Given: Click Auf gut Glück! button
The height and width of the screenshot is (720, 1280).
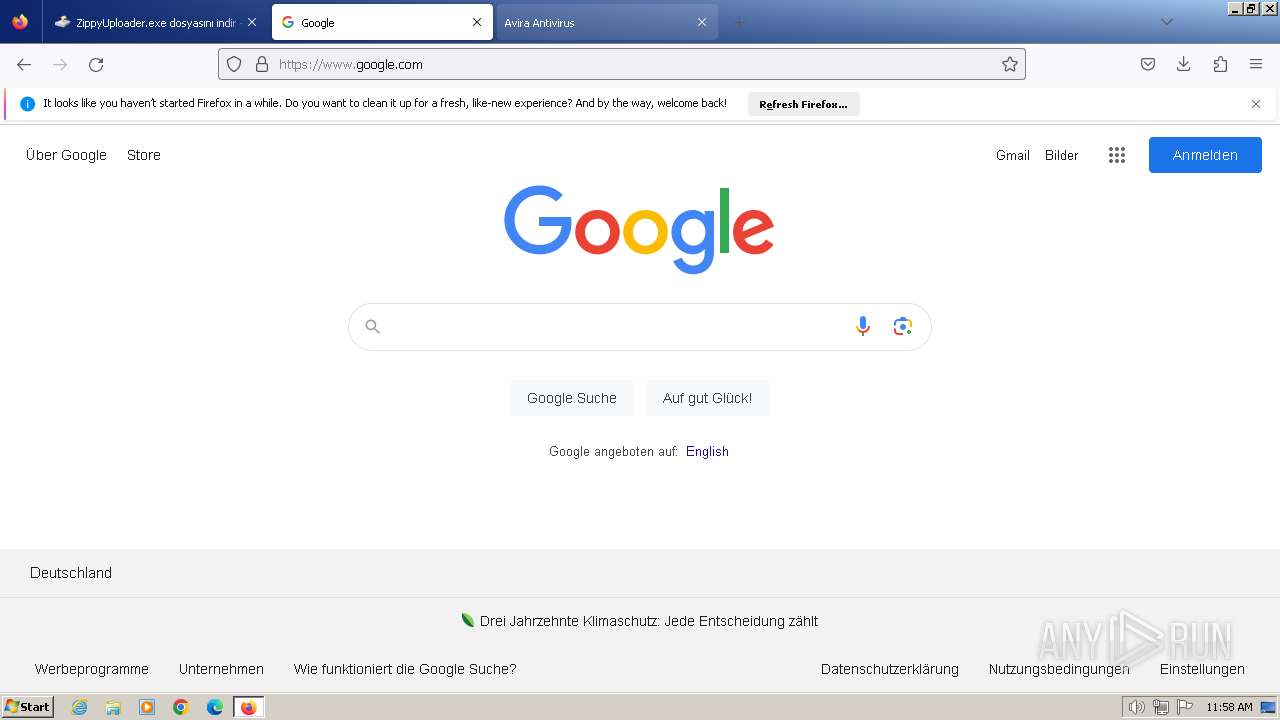Looking at the screenshot, I should (707, 398).
